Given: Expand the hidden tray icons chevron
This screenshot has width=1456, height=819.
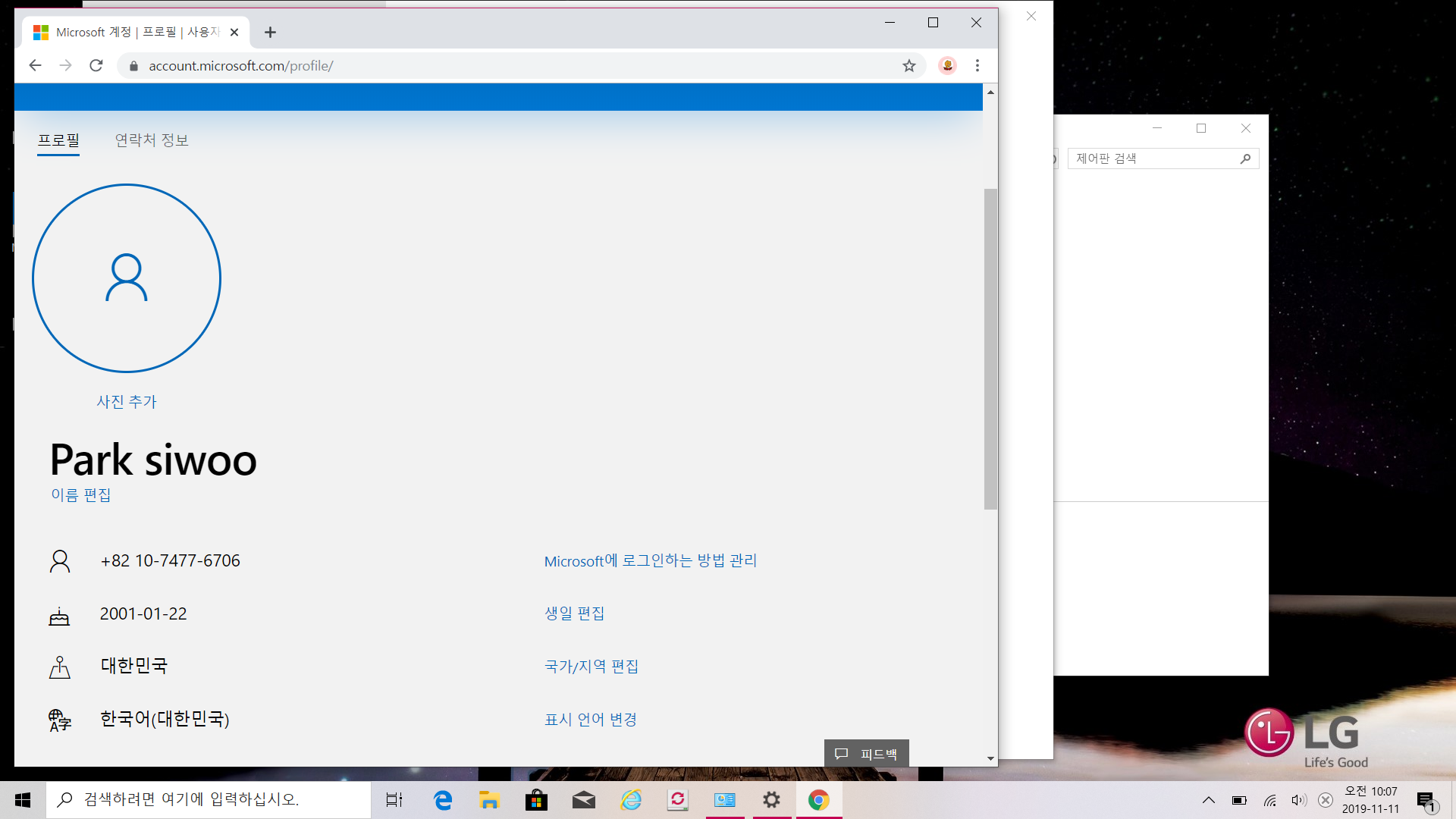Looking at the screenshot, I should coord(1210,800).
